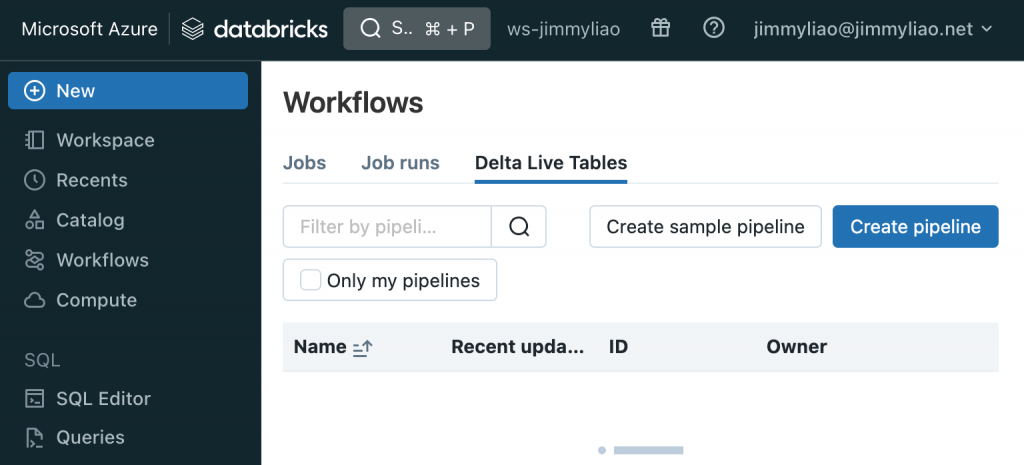
Task: Click the Filter by pipeline input field
Action: coord(387,227)
